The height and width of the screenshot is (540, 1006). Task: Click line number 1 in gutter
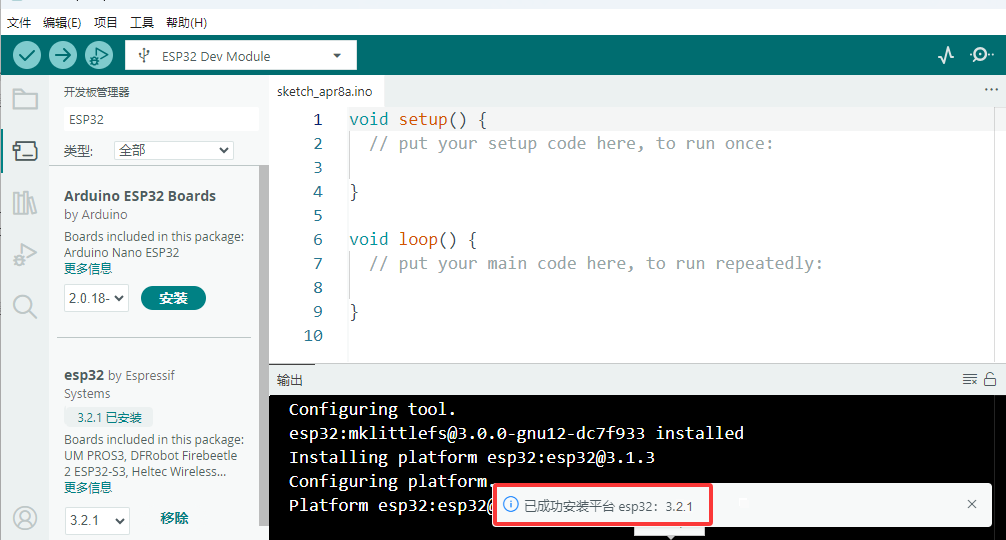pyautogui.click(x=318, y=120)
